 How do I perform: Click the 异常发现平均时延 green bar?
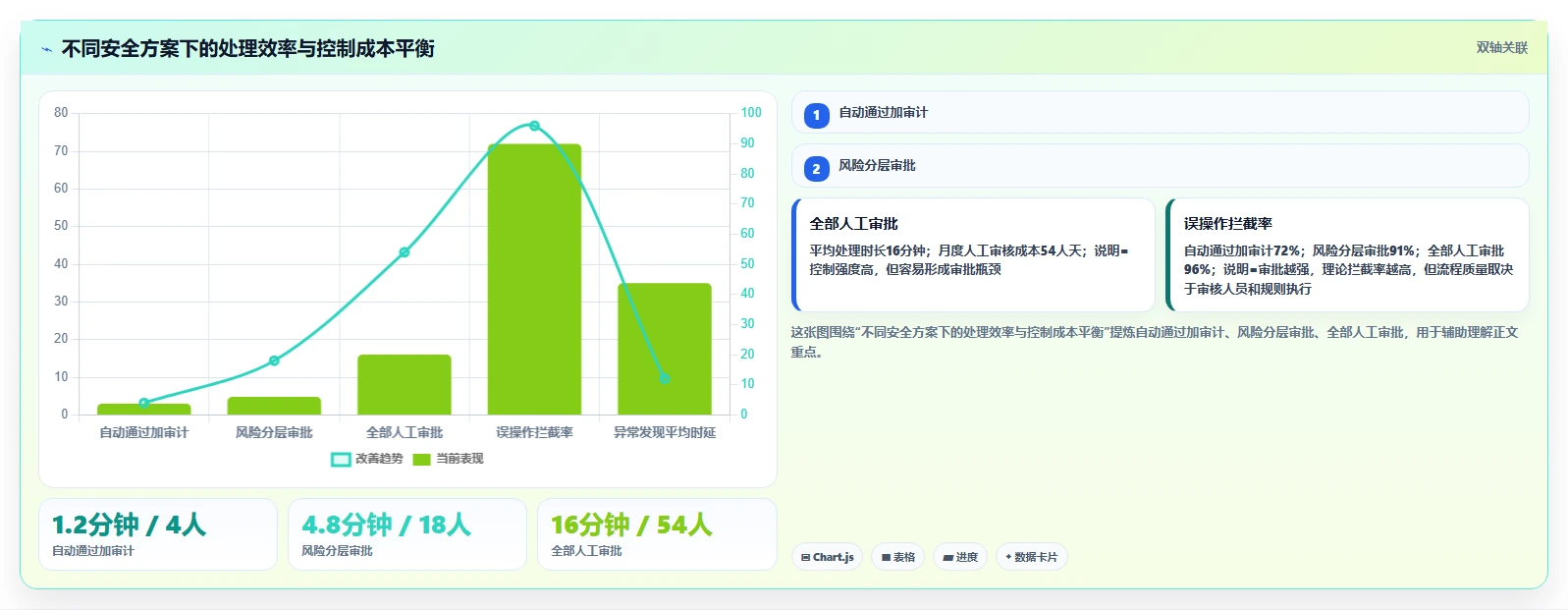click(665, 349)
